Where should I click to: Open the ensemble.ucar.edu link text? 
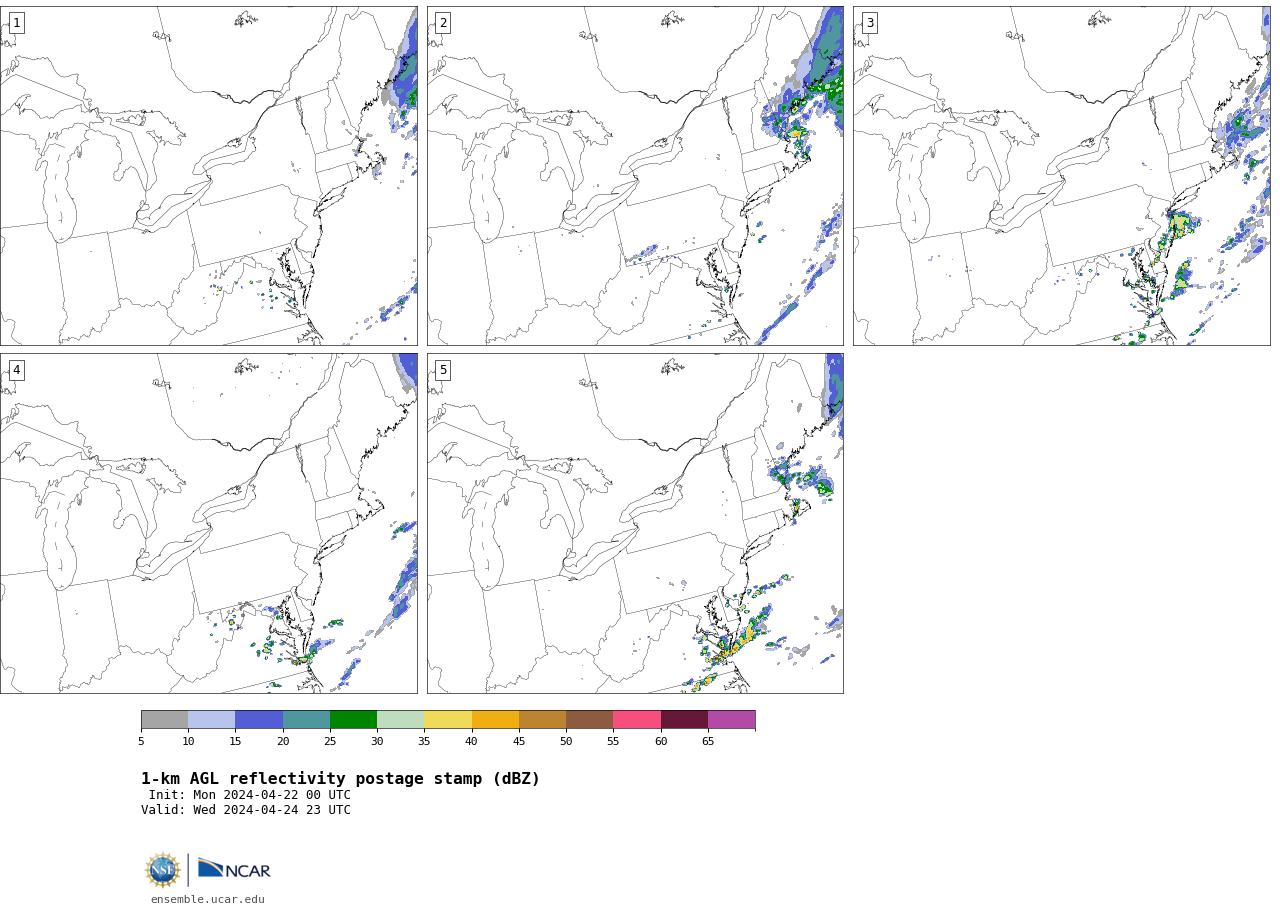click(208, 899)
